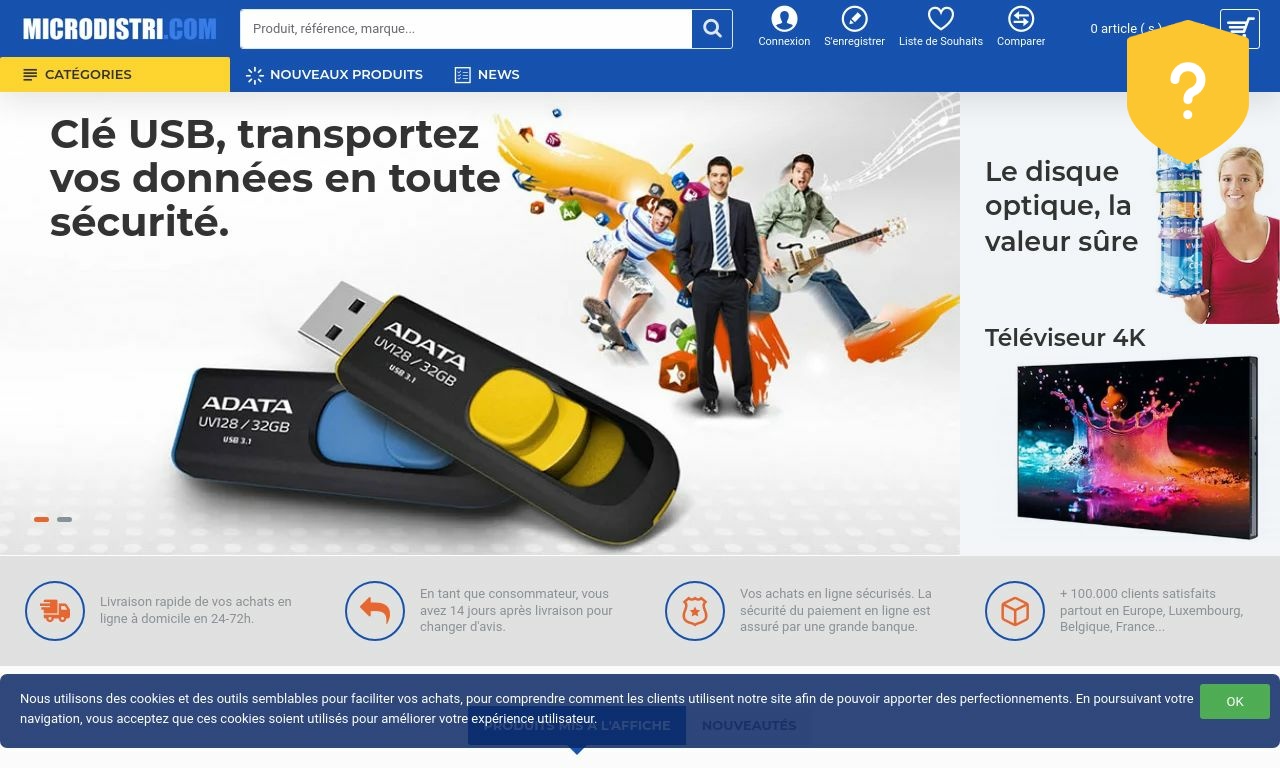Go to Nouveaux Produits
Image resolution: width=1280 pixels, height=768 pixels.
point(334,75)
